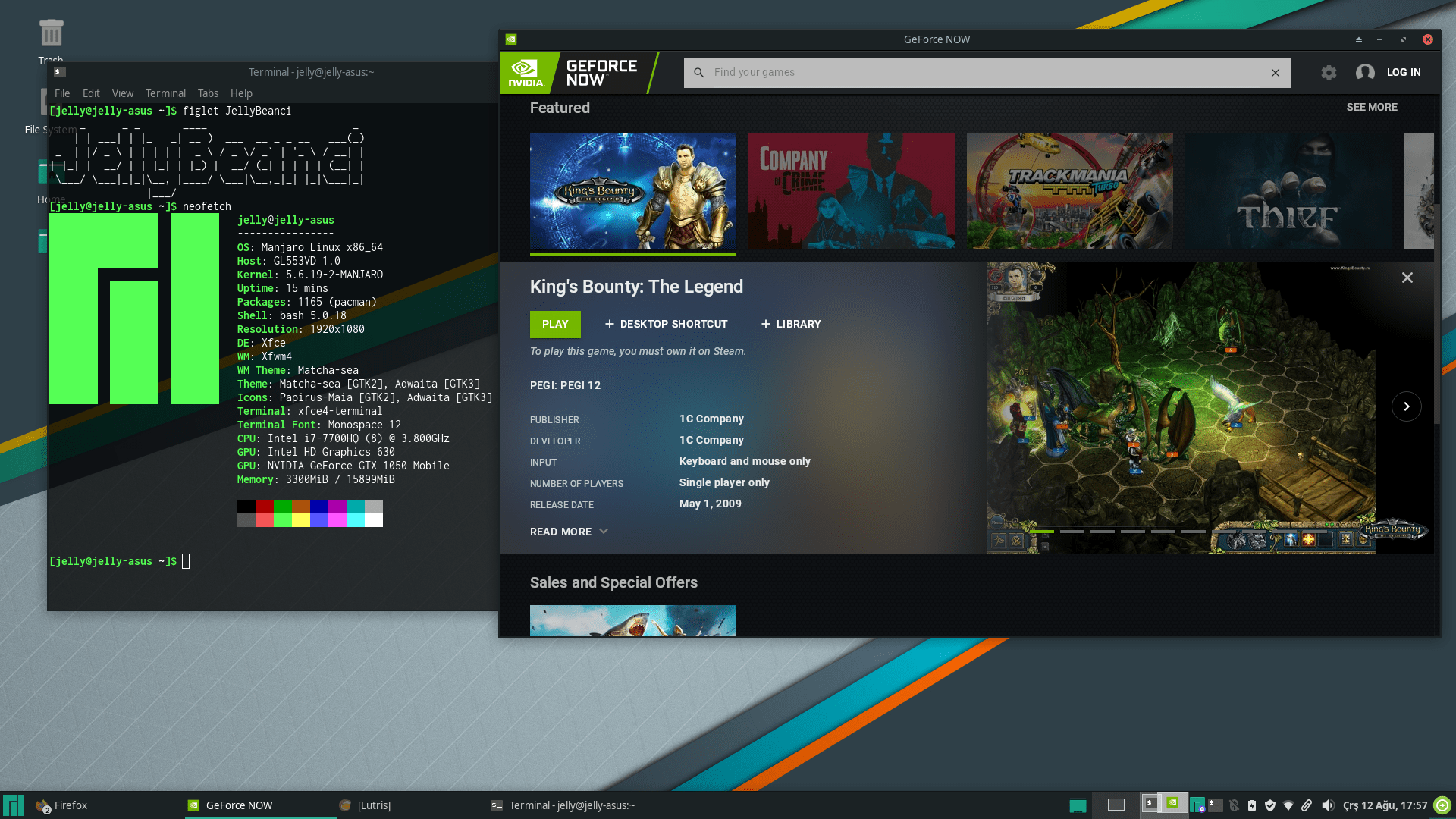The width and height of the screenshot is (1456, 819).
Task: Open GeForce NOW settings gear
Action: point(1329,73)
